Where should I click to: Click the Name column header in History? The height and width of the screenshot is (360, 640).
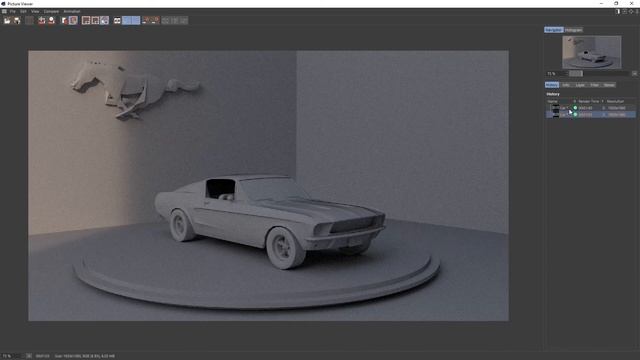click(x=553, y=101)
